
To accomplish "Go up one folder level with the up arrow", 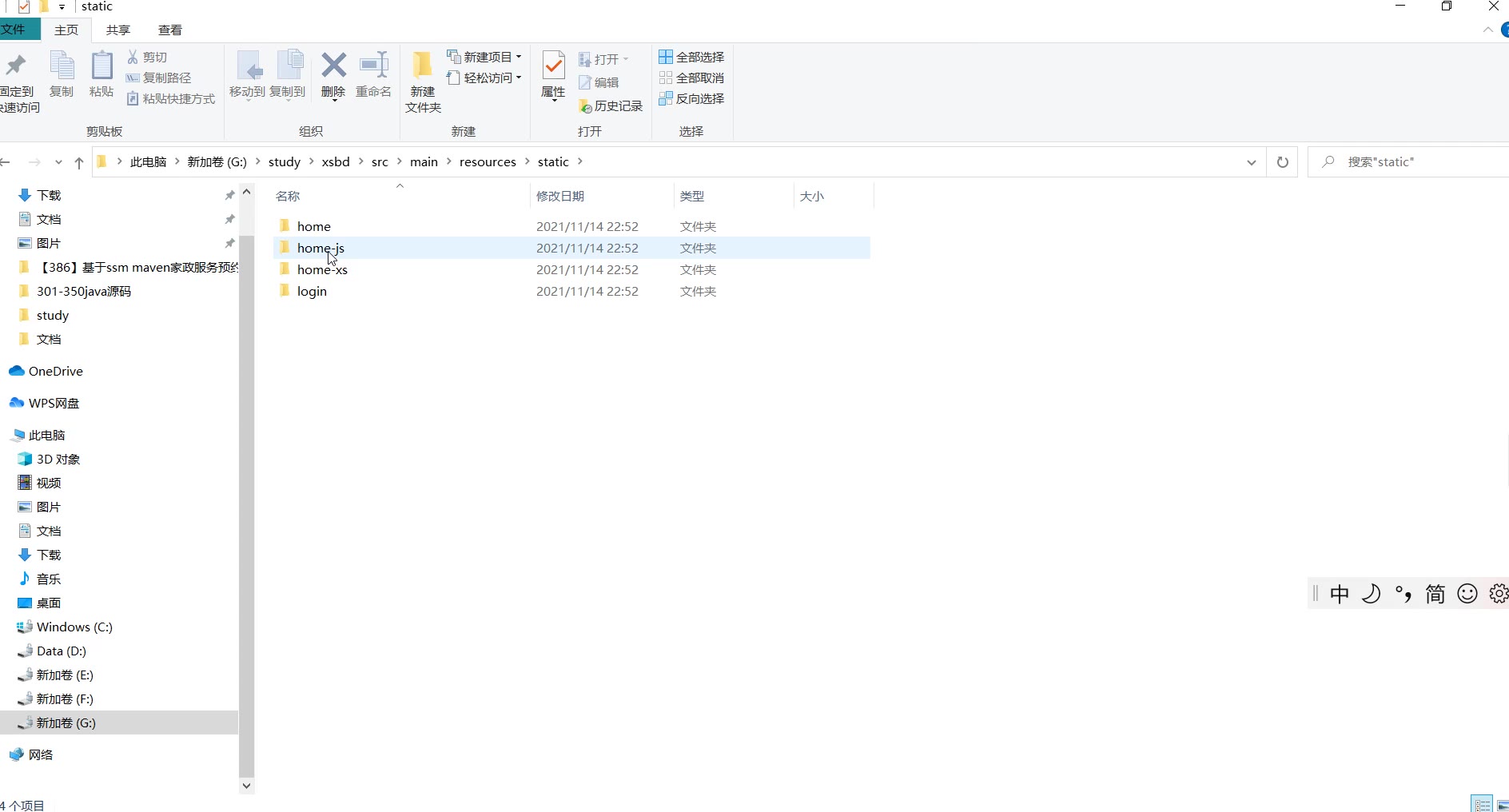I will [79, 162].
